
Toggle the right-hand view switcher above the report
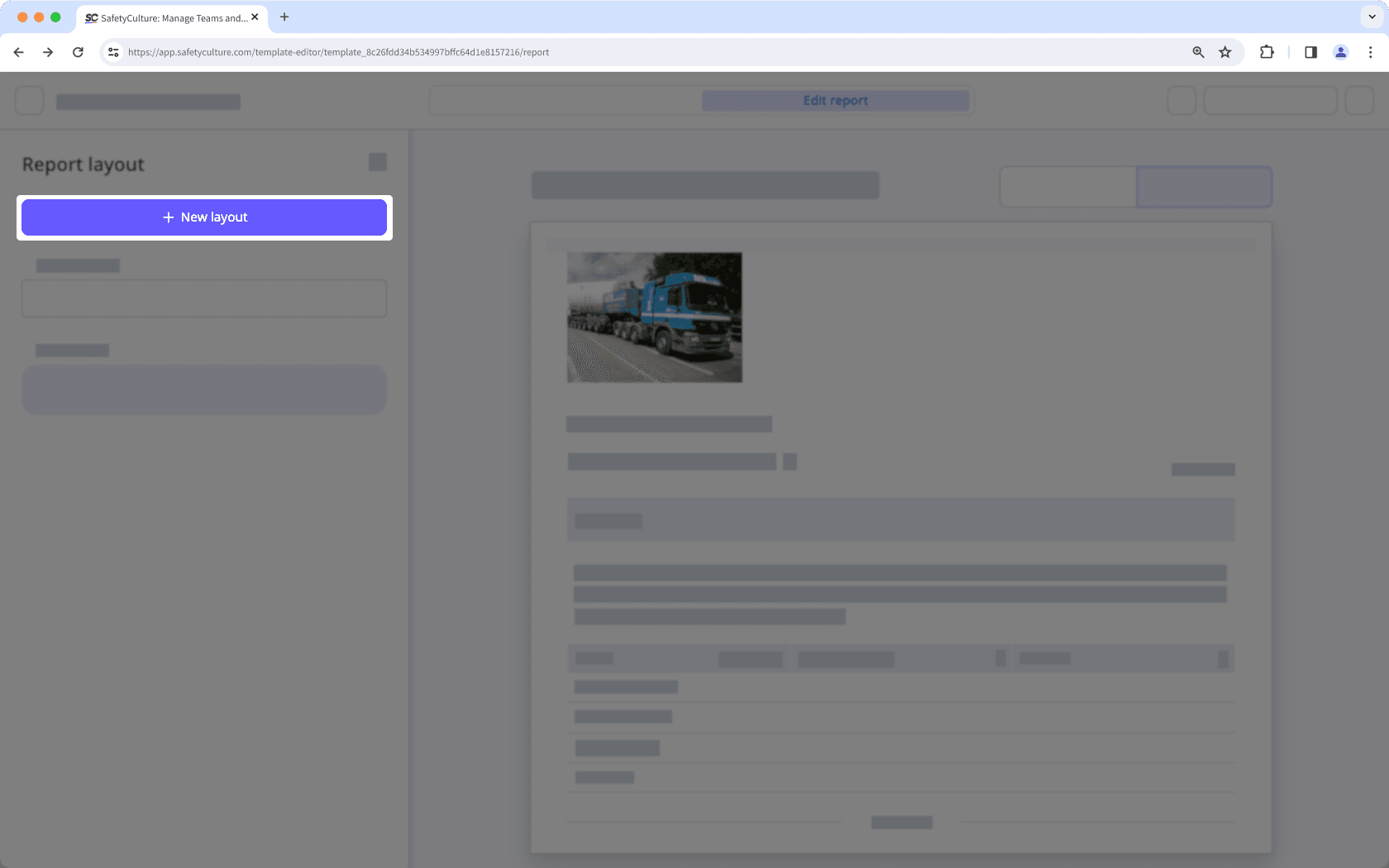(1204, 187)
